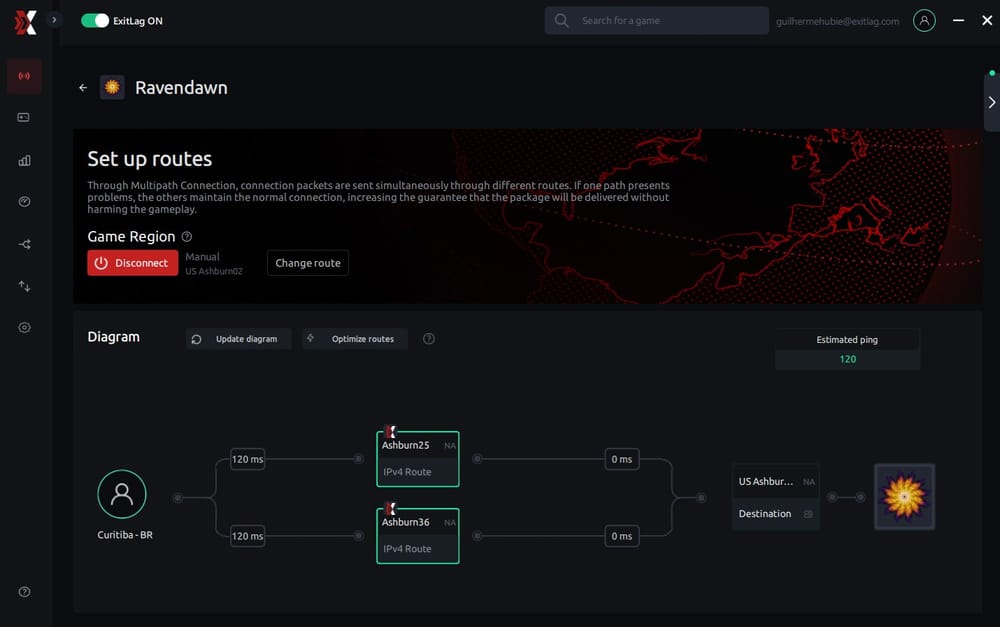Minimize the ExitLag window
Viewport: 1000px width, 627px height.
[958, 20]
